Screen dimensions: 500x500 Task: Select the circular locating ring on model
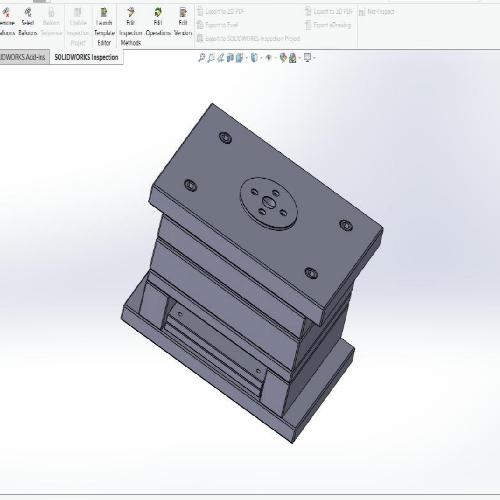pos(268,203)
